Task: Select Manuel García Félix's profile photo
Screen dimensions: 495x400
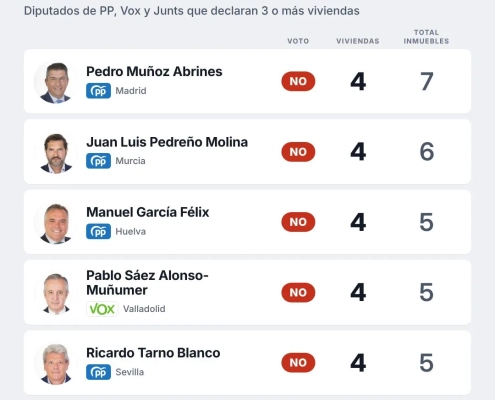Action: [56, 223]
